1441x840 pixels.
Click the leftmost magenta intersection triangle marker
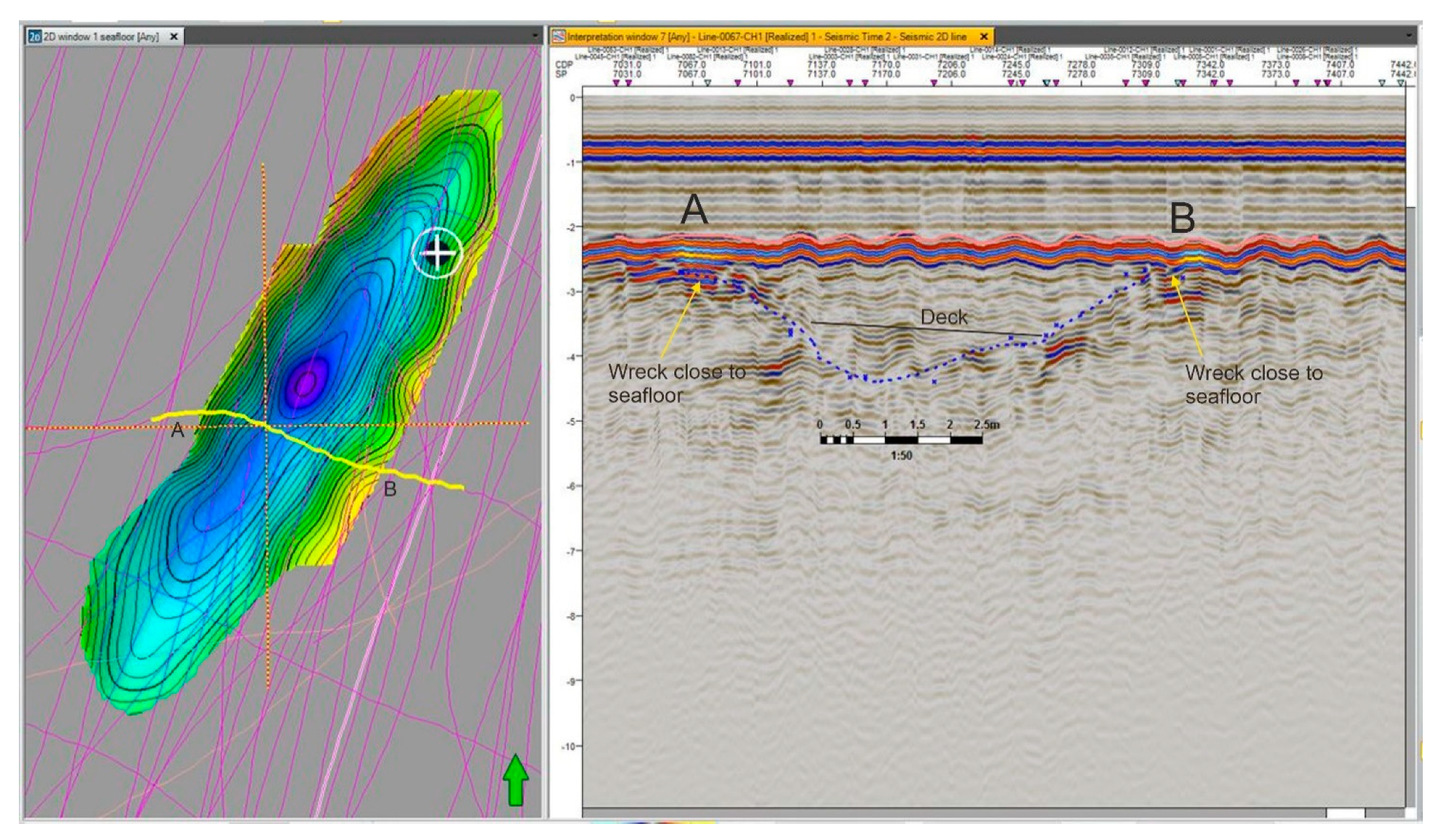click(616, 83)
